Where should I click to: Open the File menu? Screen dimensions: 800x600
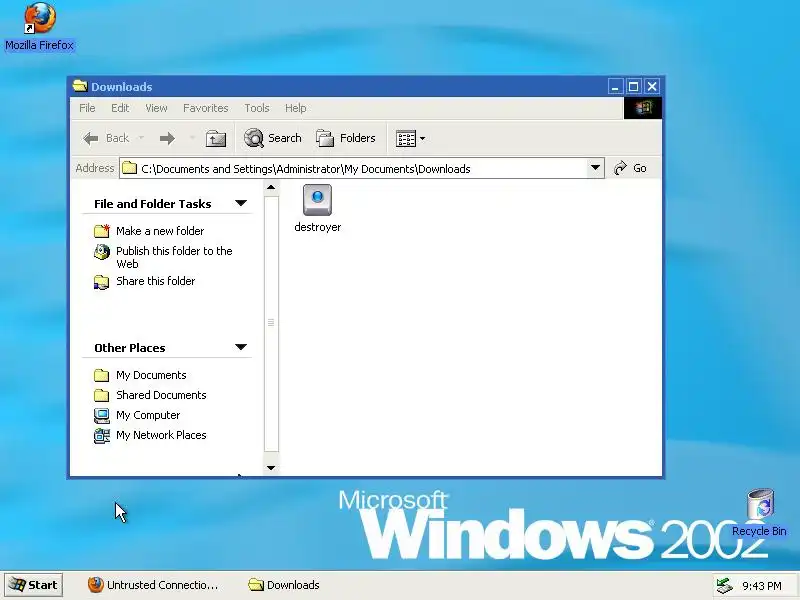click(87, 108)
